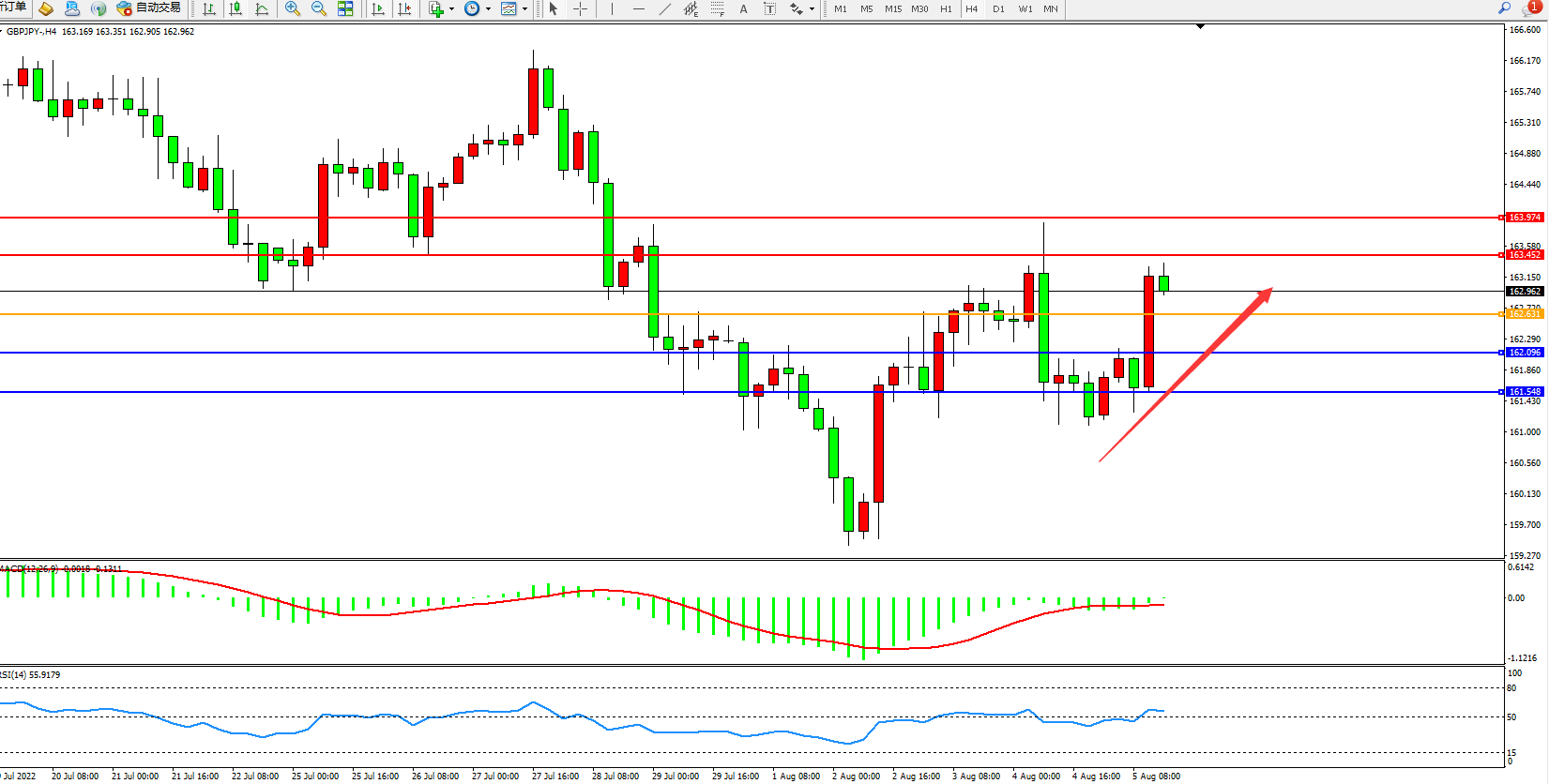Viewport: 1549px width, 784px height.
Task: Select the Crosshair tool
Action: click(x=581, y=8)
